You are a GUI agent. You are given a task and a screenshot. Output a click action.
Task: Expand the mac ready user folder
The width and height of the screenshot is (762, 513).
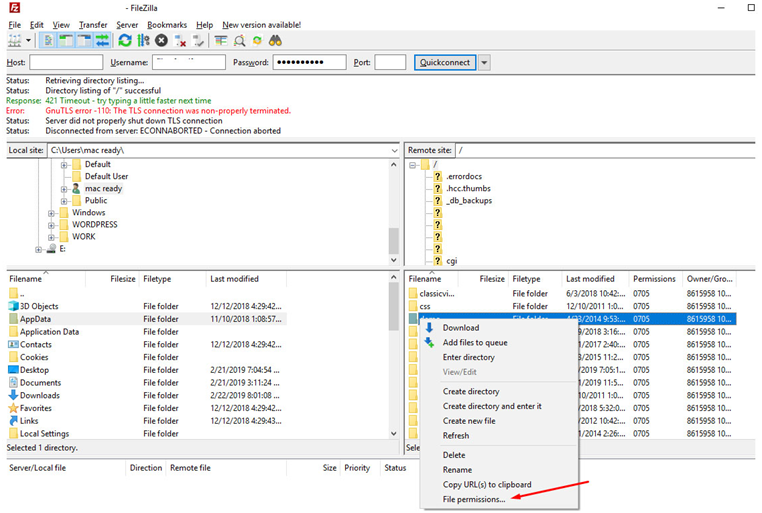[64, 189]
